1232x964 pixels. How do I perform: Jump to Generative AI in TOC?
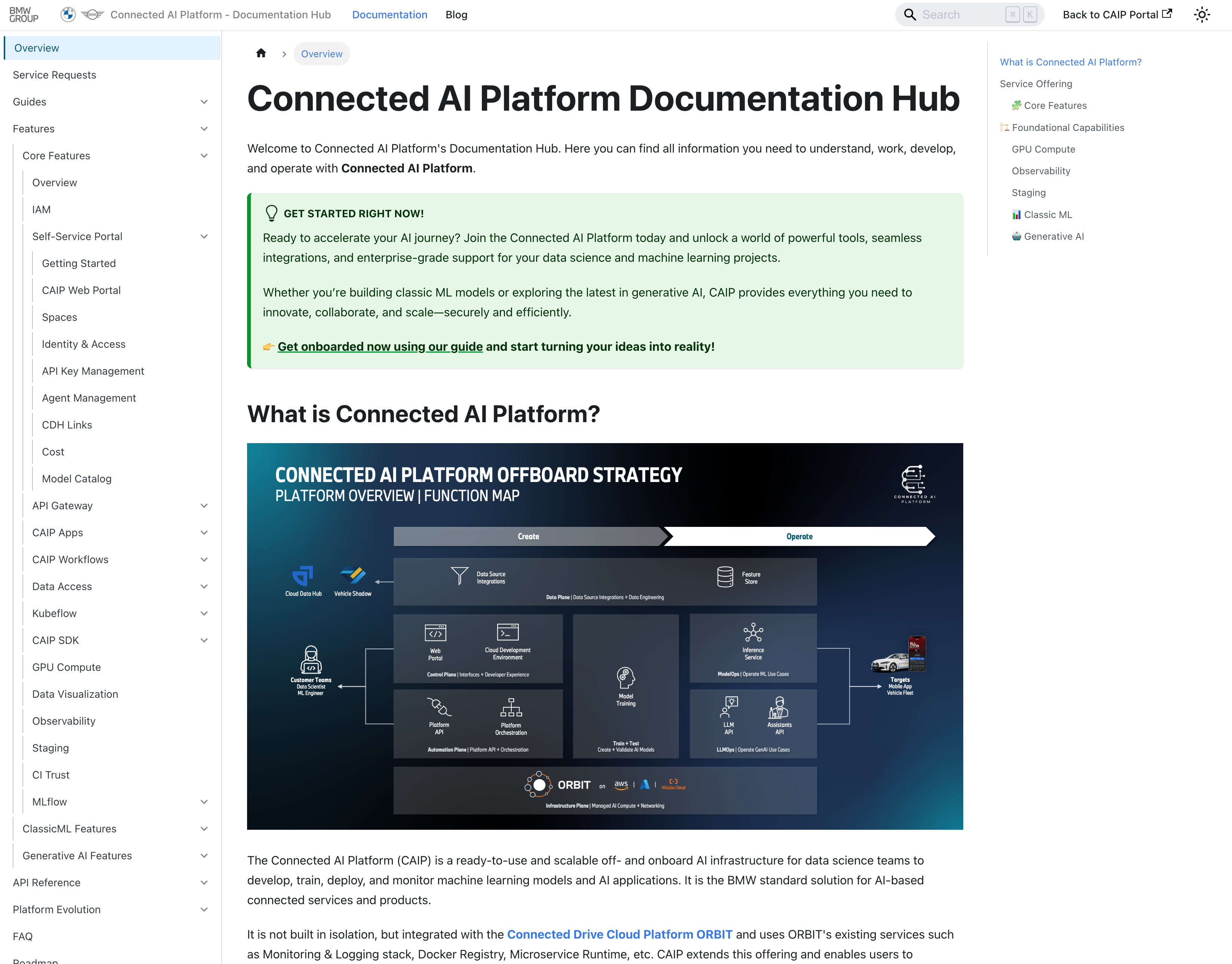click(x=1048, y=236)
